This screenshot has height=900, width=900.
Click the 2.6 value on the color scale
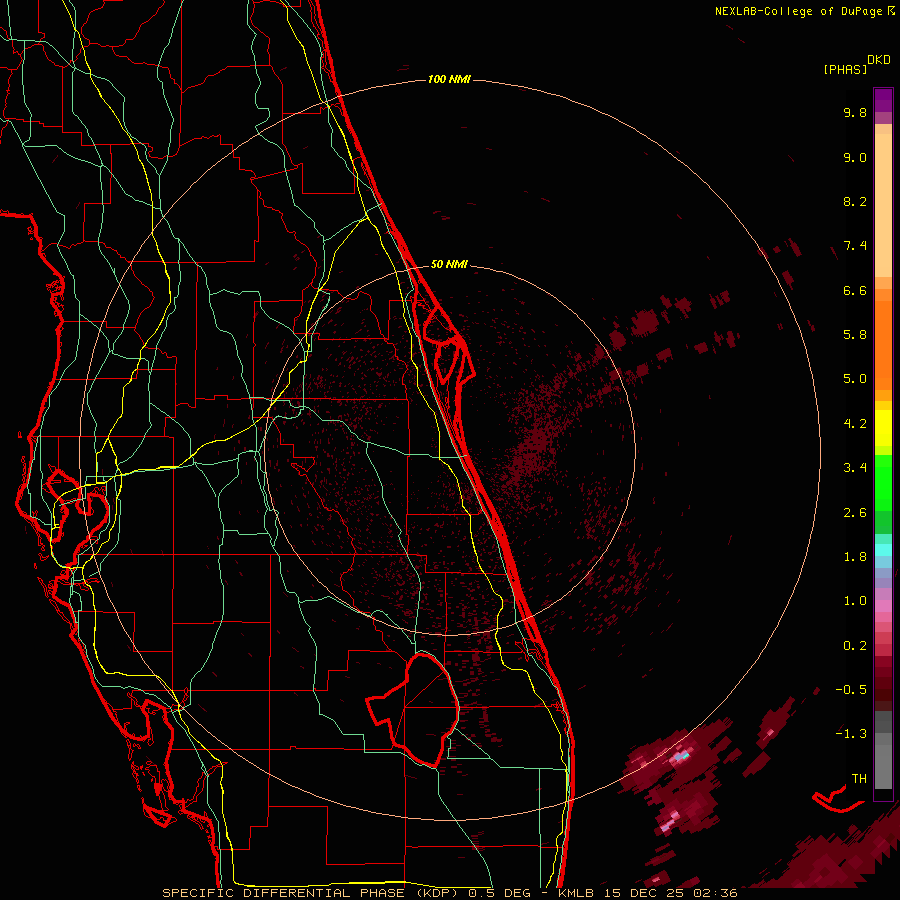click(x=855, y=513)
